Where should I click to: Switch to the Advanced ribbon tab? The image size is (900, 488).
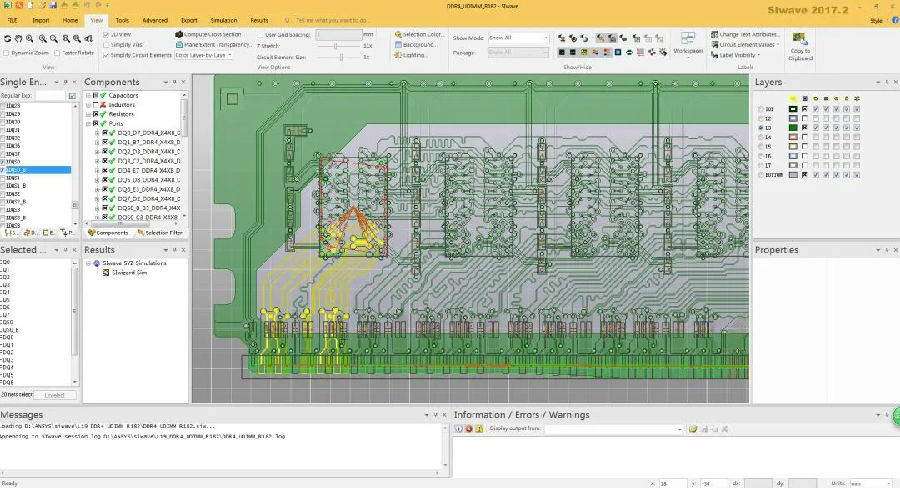(x=155, y=20)
